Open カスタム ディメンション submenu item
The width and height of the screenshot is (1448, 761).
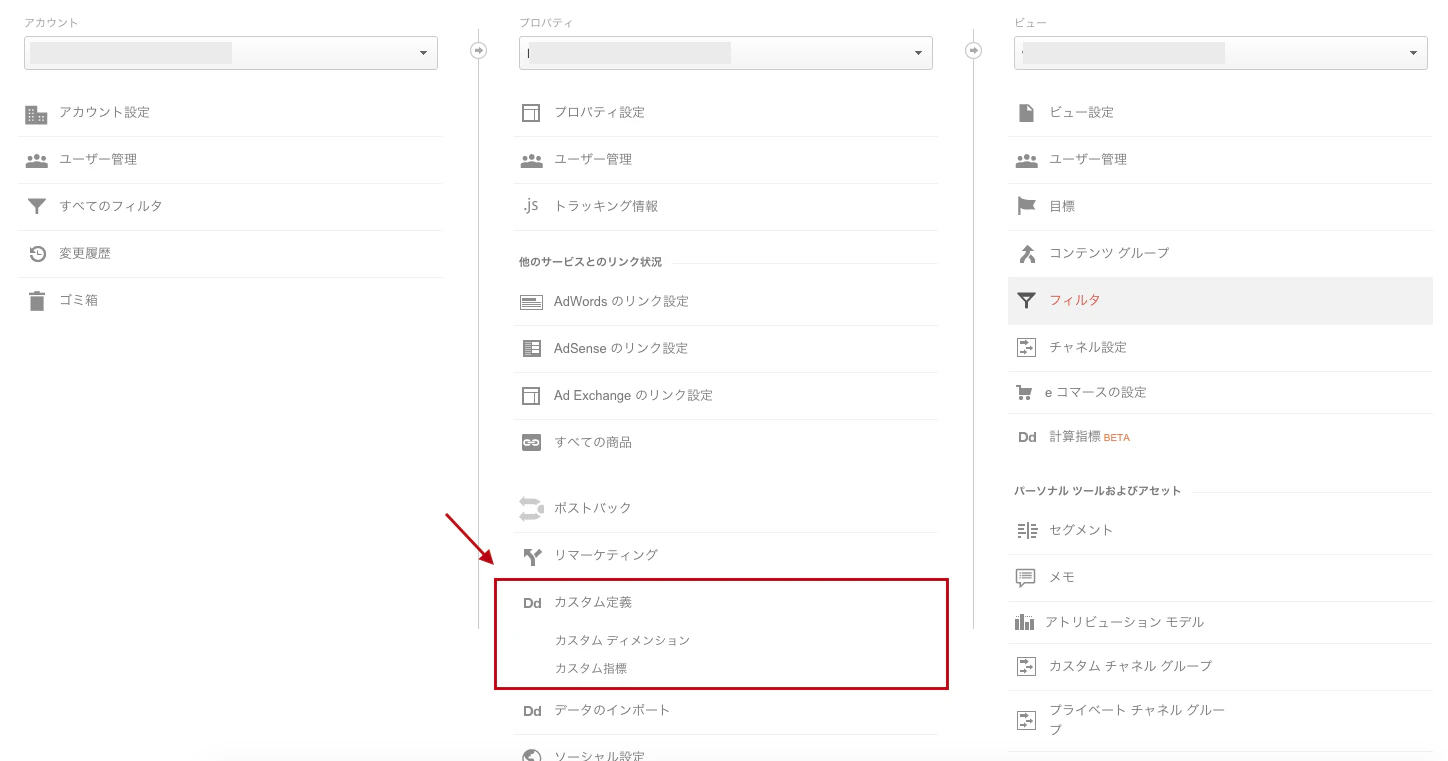[x=622, y=640]
